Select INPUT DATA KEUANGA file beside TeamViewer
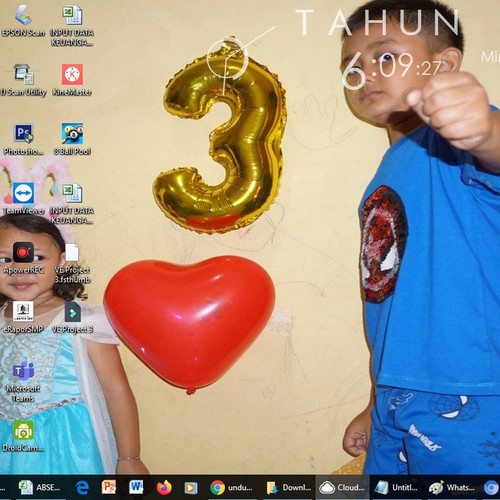500x500 pixels. tap(72, 204)
